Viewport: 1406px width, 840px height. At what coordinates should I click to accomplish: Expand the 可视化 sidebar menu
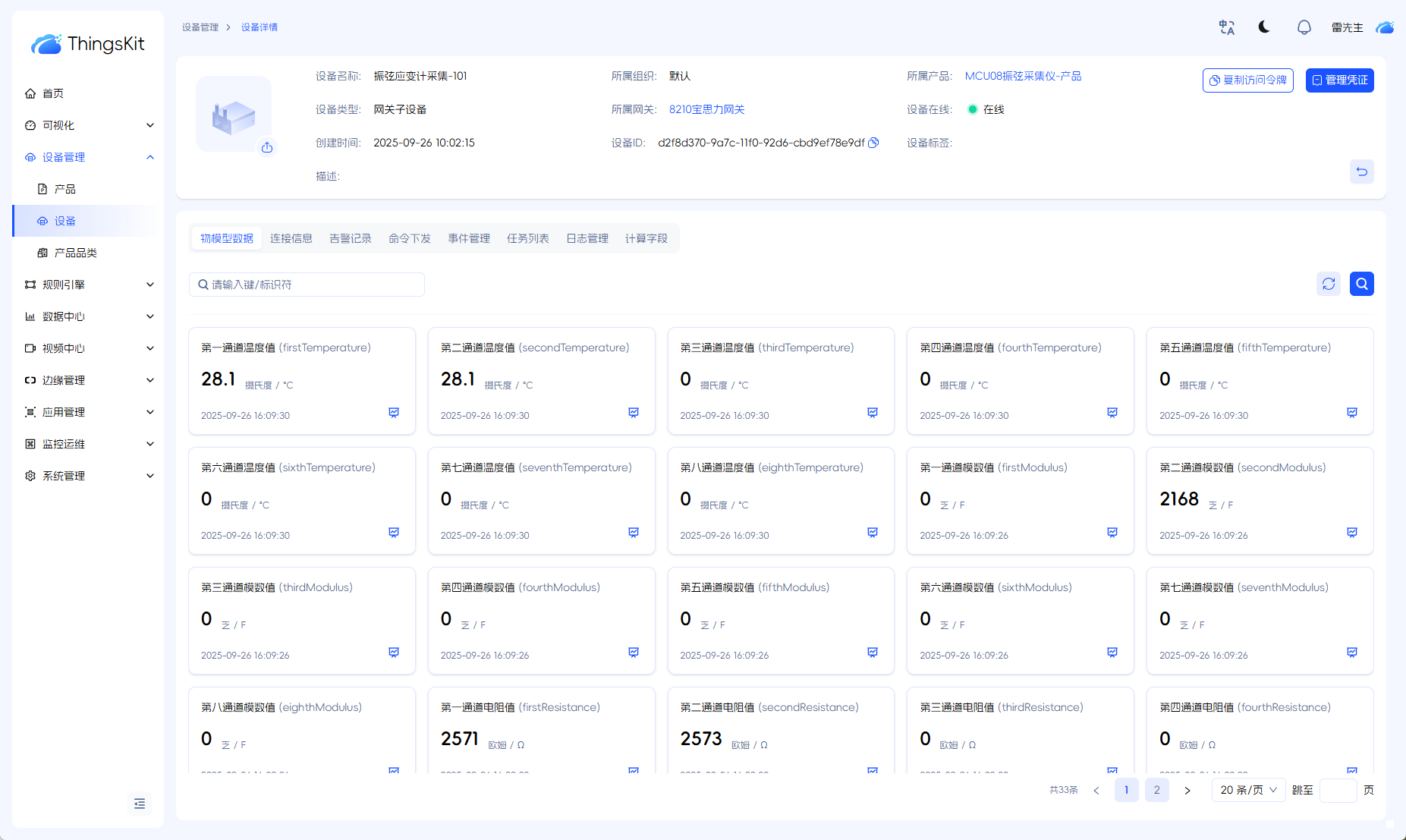pyautogui.click(x=89, y=125)
